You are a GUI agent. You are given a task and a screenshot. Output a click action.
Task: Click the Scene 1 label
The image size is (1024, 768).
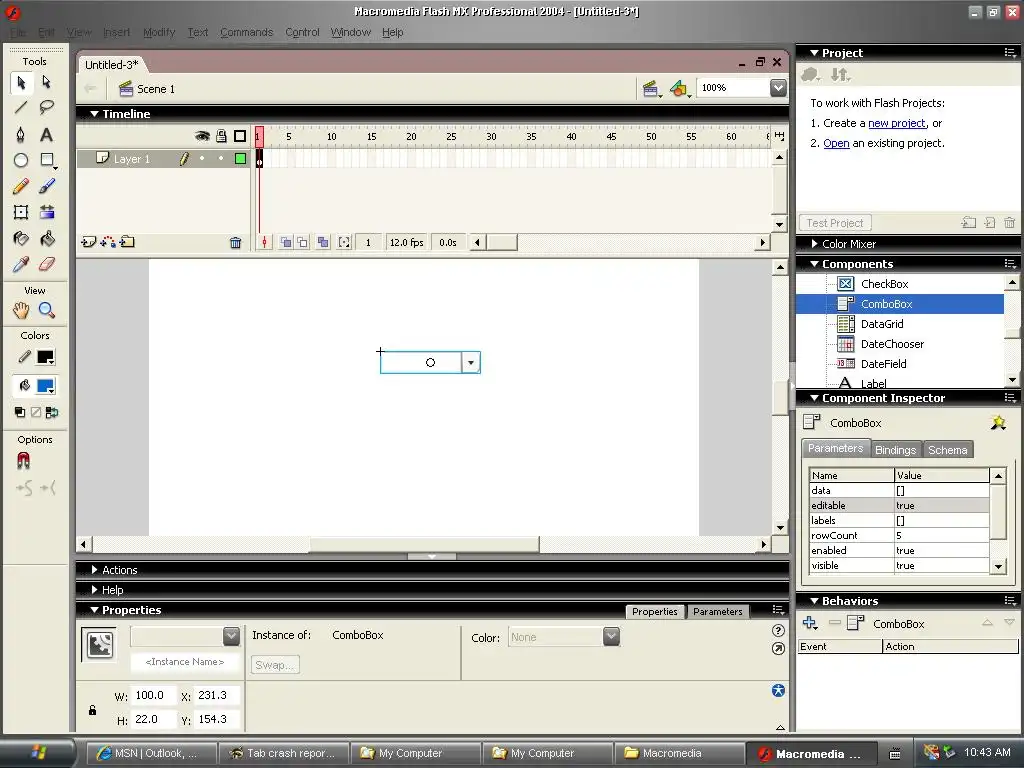click(155, 89)
